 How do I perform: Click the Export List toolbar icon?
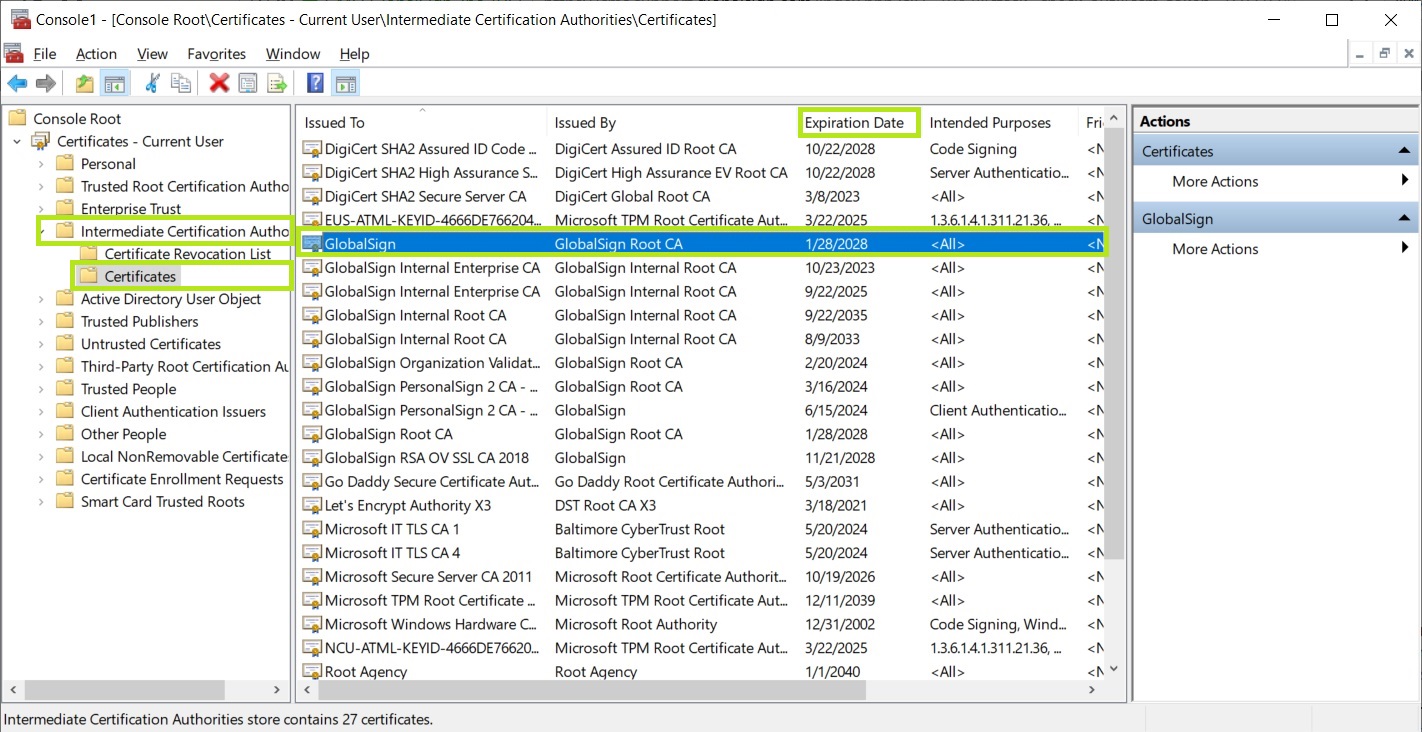pyautogui.click(x=277, y=84)
